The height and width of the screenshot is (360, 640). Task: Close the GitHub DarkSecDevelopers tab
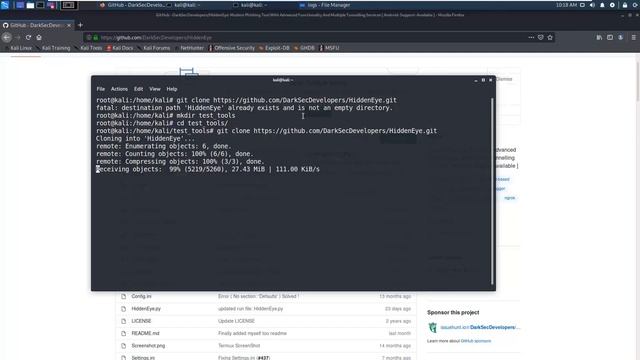click(x=69, y=25)
